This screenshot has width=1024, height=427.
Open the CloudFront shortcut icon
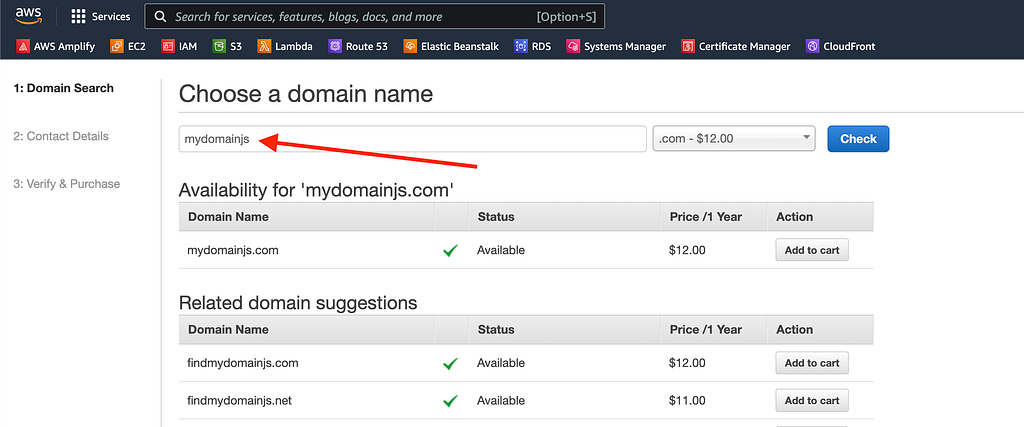[x=812, y=46]
